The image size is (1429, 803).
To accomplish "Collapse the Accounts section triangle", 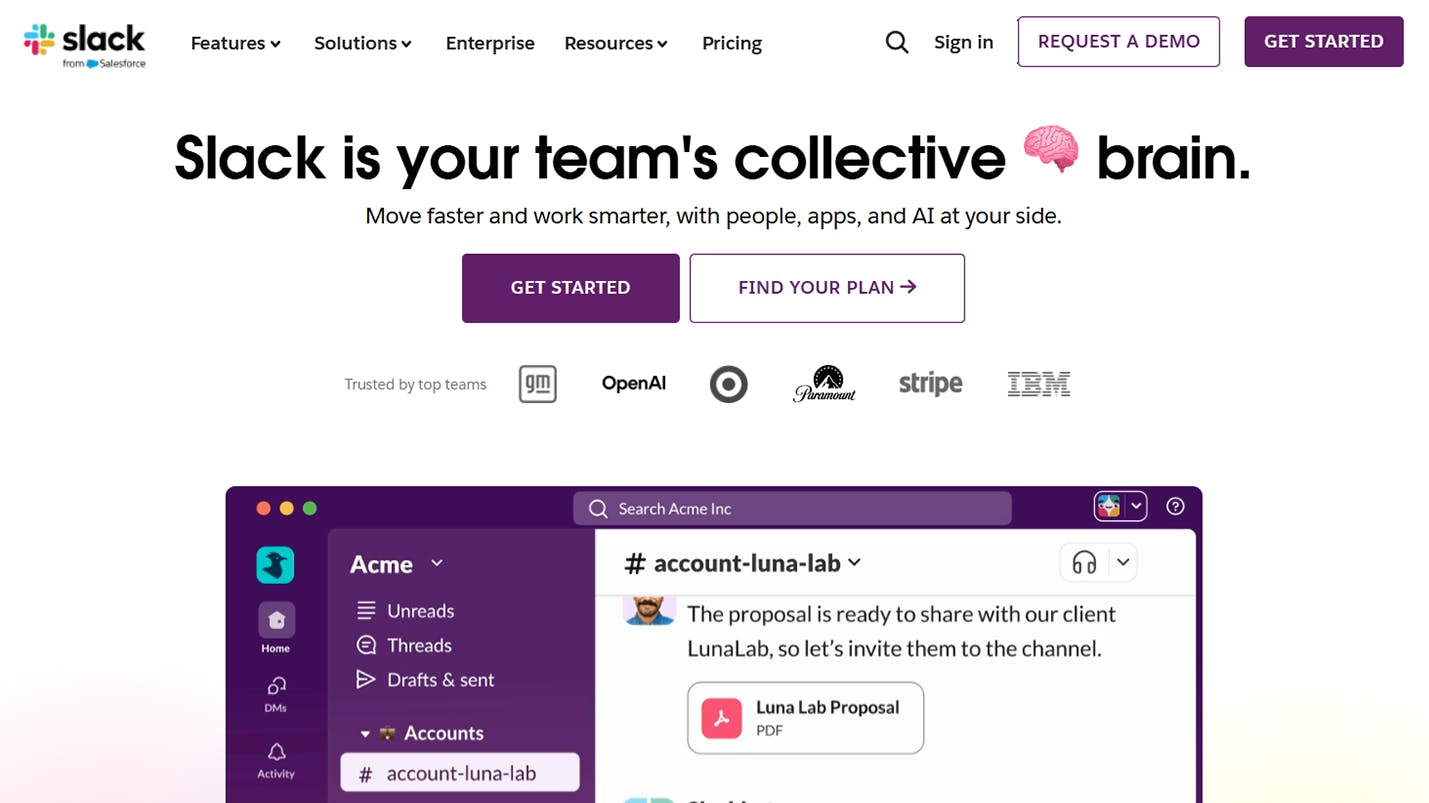I will click(365, 734).
